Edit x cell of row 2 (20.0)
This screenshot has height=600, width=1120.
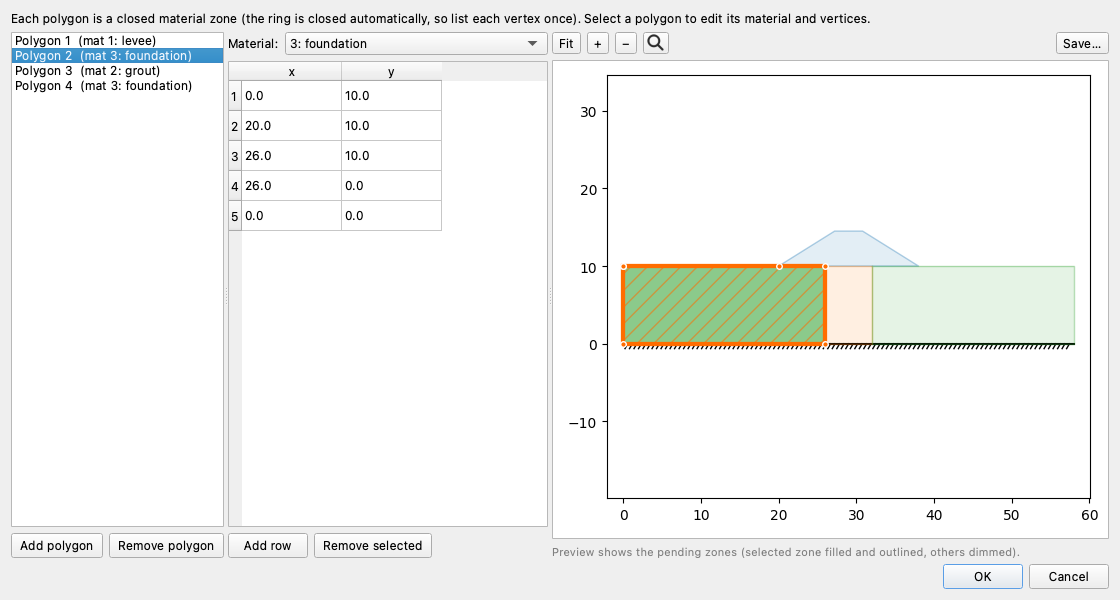coord(291,126)
